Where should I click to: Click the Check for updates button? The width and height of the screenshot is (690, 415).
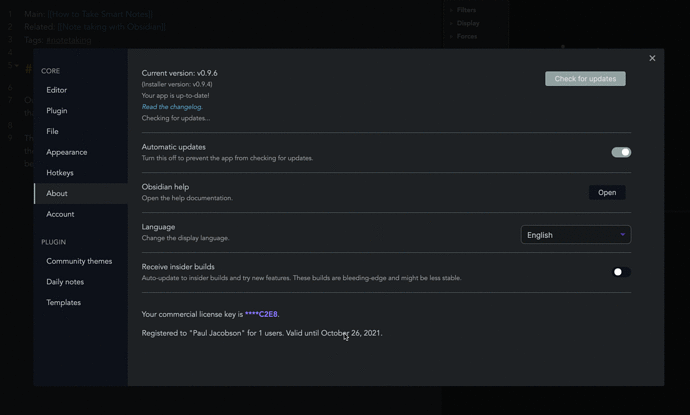click(x=585, y=79)
